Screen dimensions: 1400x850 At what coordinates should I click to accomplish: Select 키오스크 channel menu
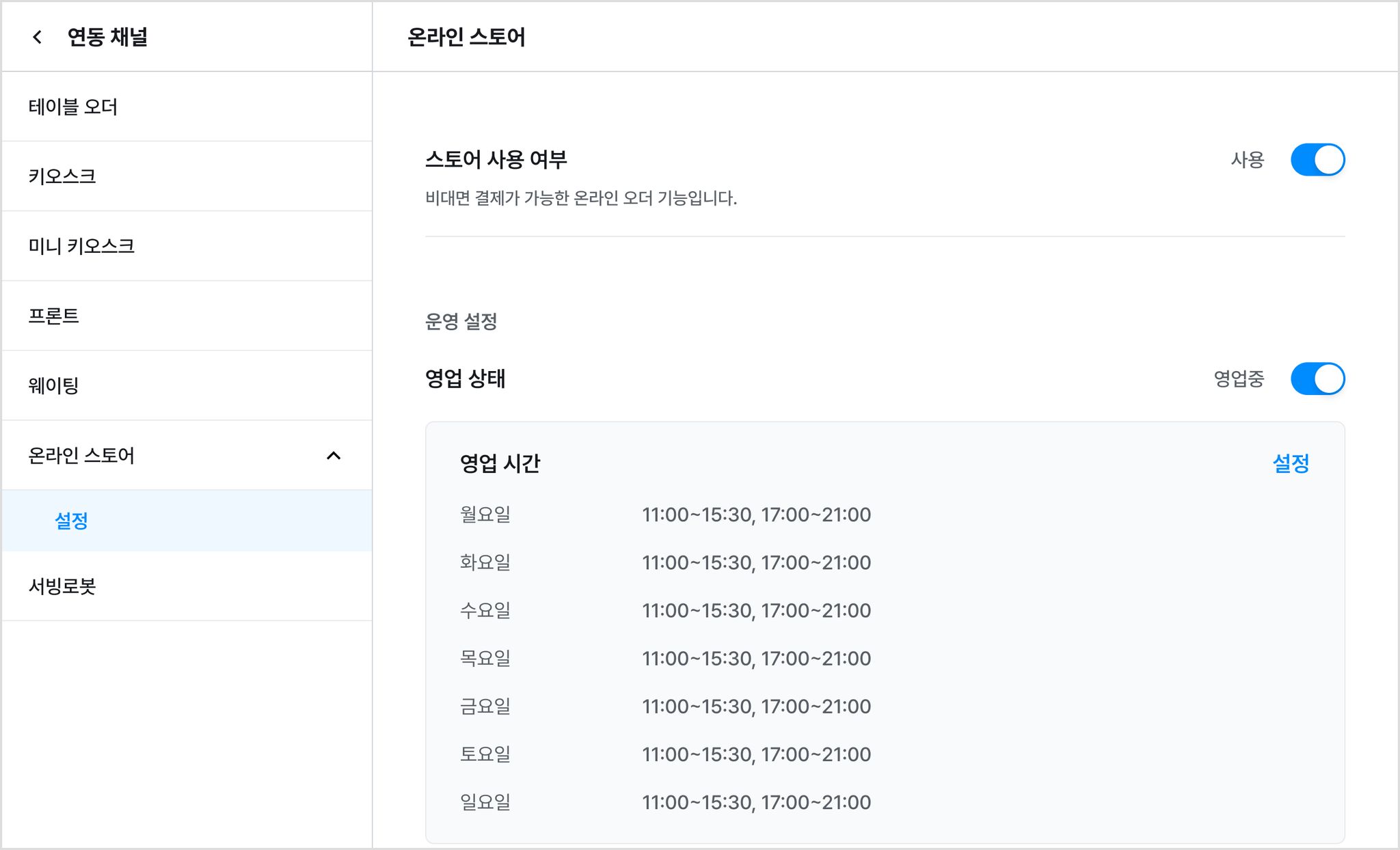(x=187, y=176)
